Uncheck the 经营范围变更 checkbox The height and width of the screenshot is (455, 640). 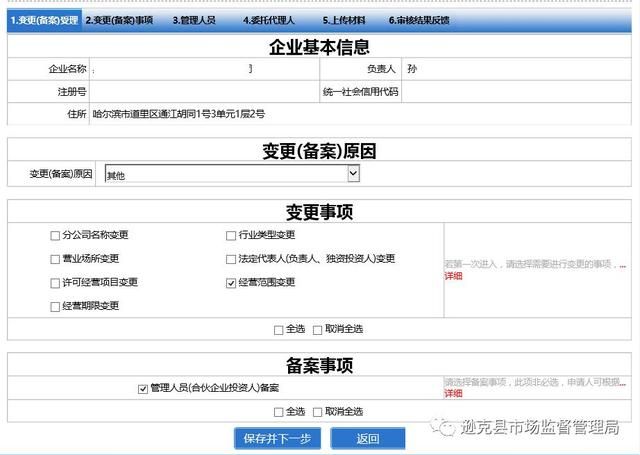[x=231, y=283]
